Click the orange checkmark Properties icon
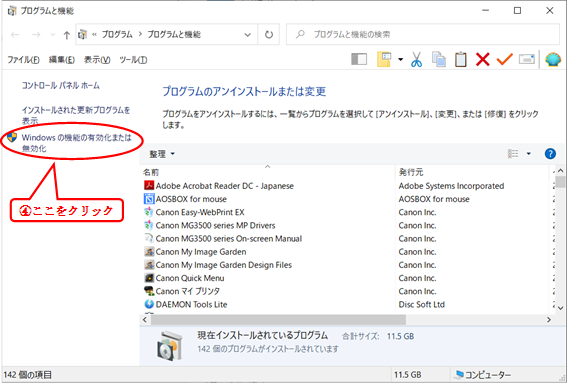 (x=504, y=59)
